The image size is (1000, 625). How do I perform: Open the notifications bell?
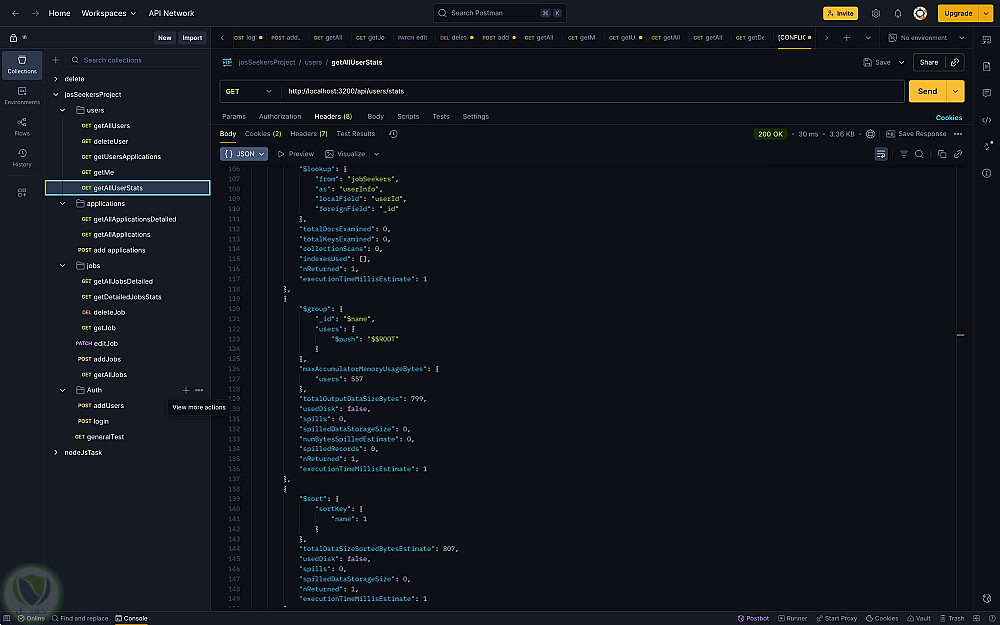898,13
